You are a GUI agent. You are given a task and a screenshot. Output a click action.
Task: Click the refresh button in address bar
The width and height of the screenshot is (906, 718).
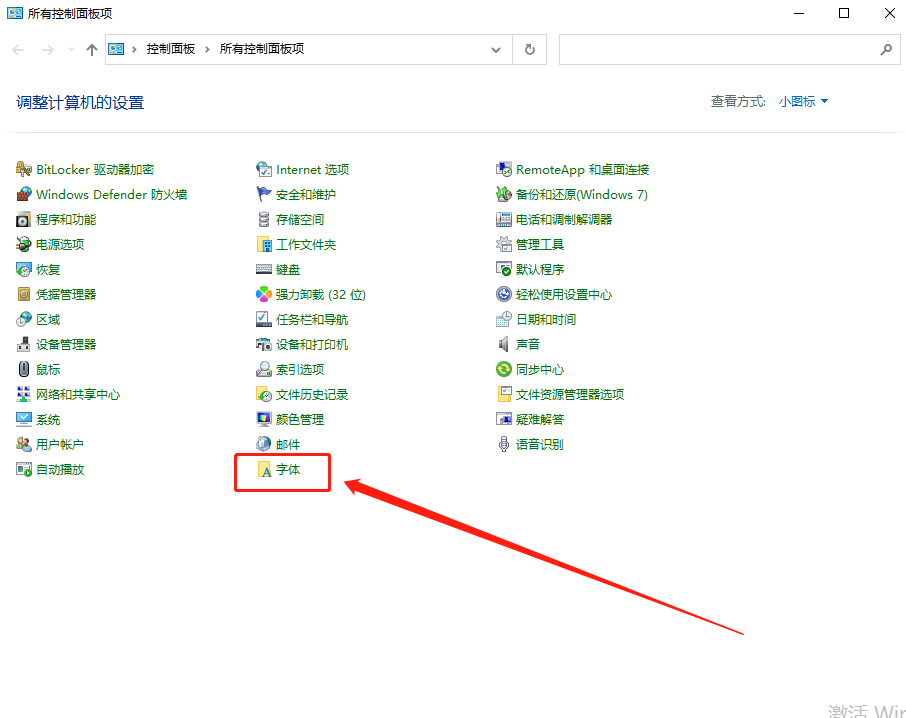pos(530,48)
